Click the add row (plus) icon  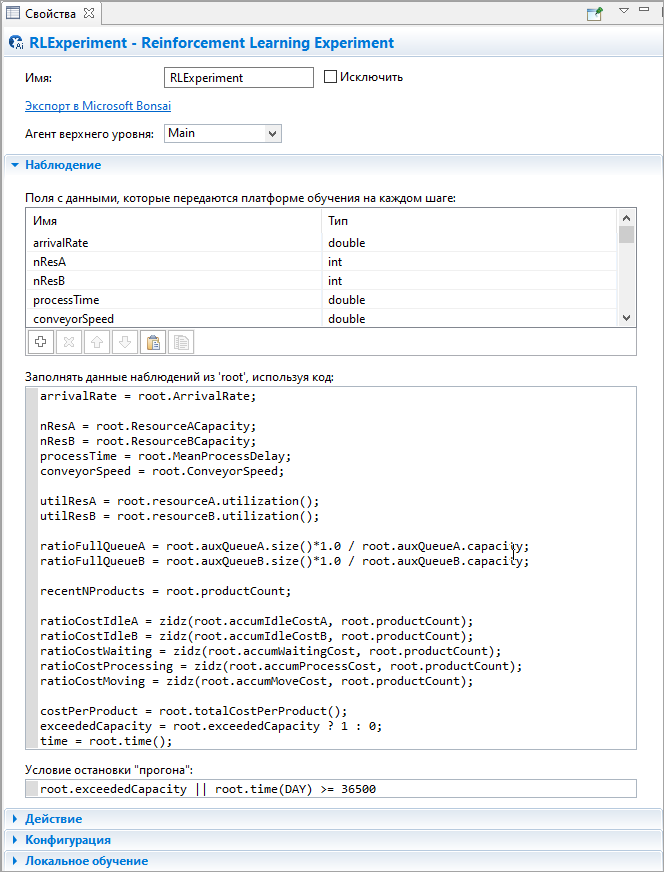tap(41, 342)
